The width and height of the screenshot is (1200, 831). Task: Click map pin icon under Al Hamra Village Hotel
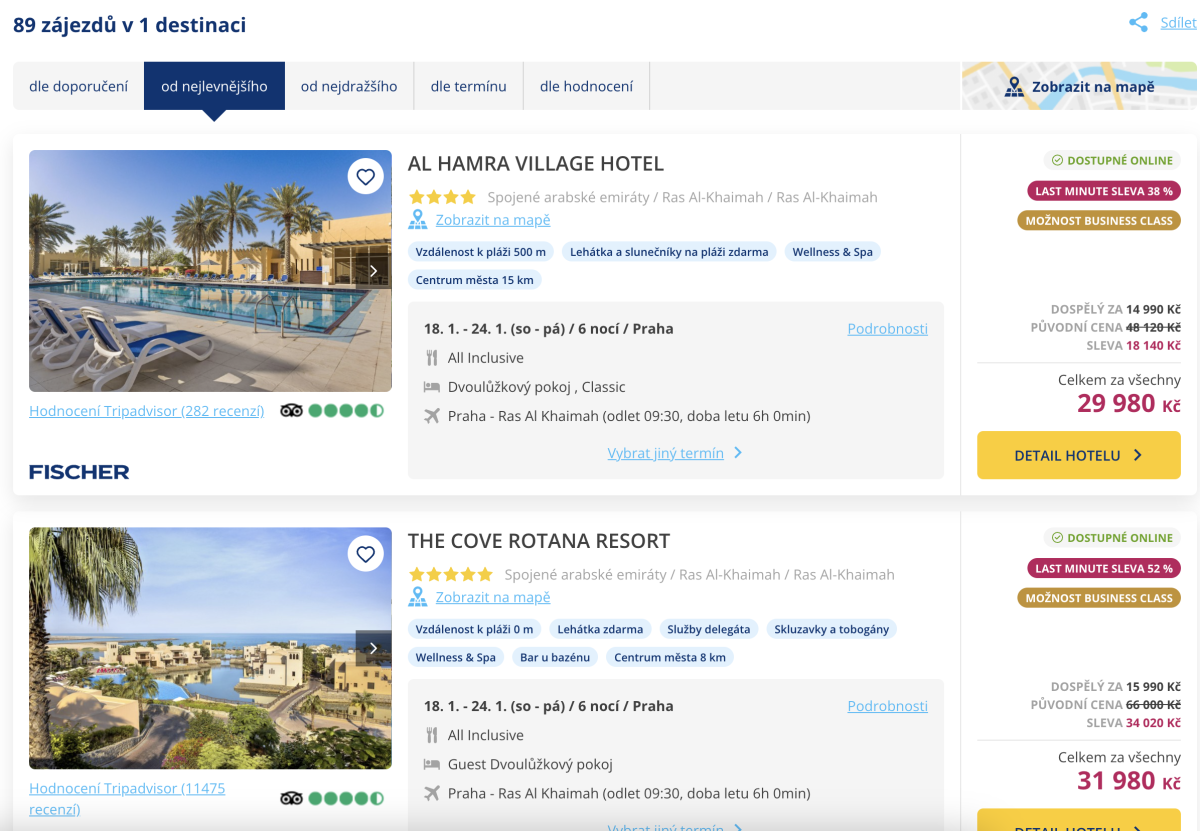point(418,220)
